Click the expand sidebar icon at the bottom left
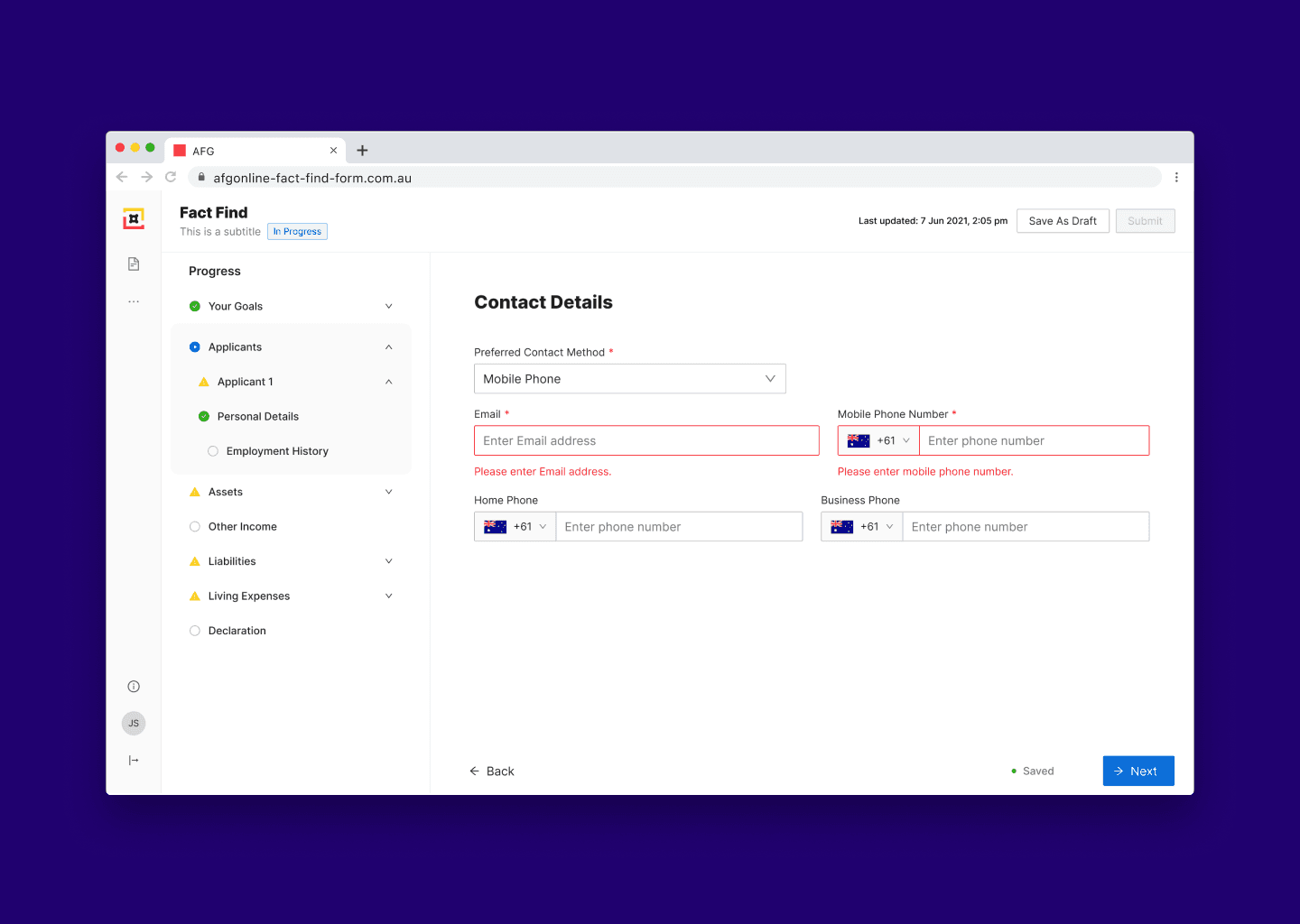 (134, 761)
